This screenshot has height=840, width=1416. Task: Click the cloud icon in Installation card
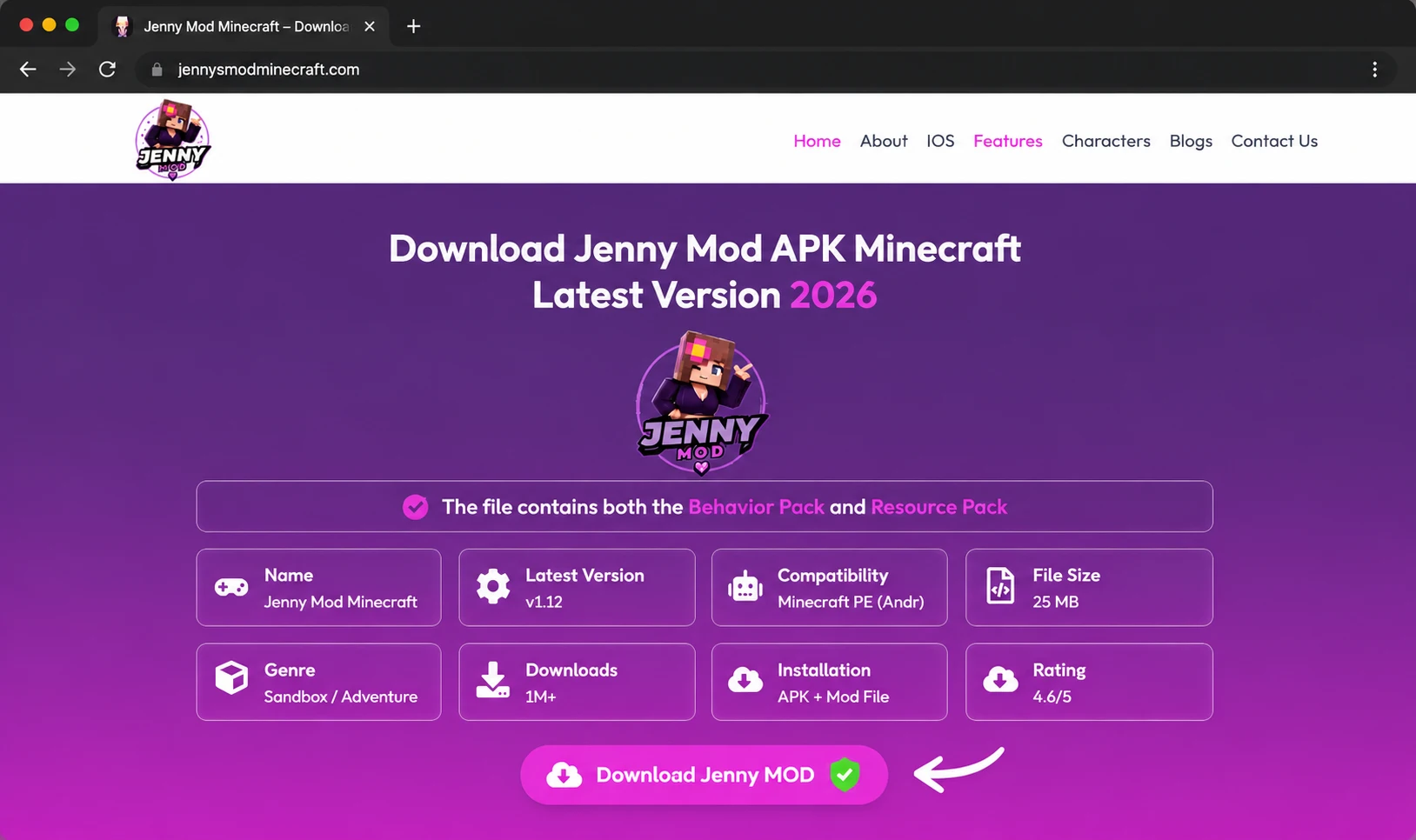pos(745,680)
